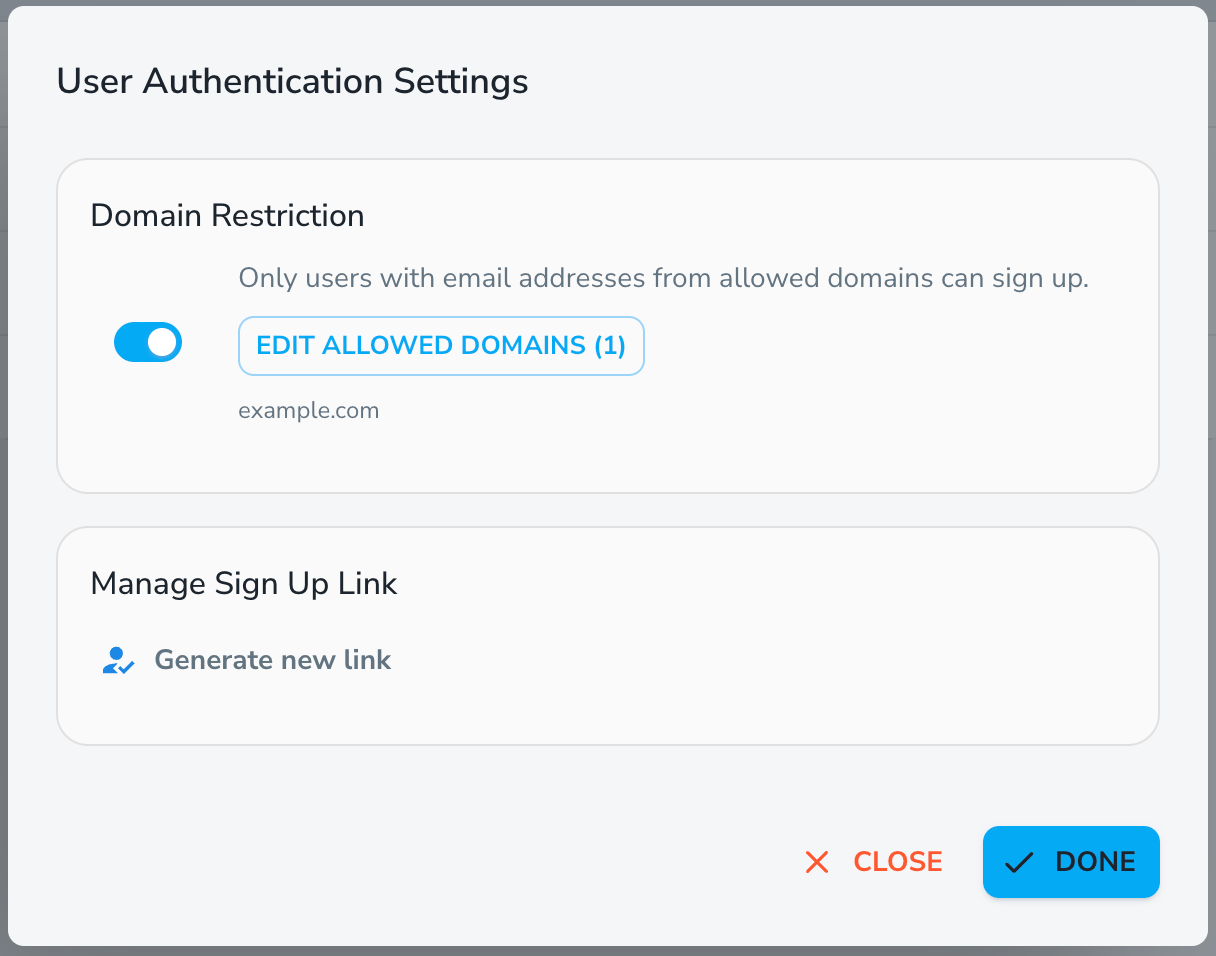The image size is (1216, 956).
Task: Click the User Authentication Settings title
Action: pos(292,81)
